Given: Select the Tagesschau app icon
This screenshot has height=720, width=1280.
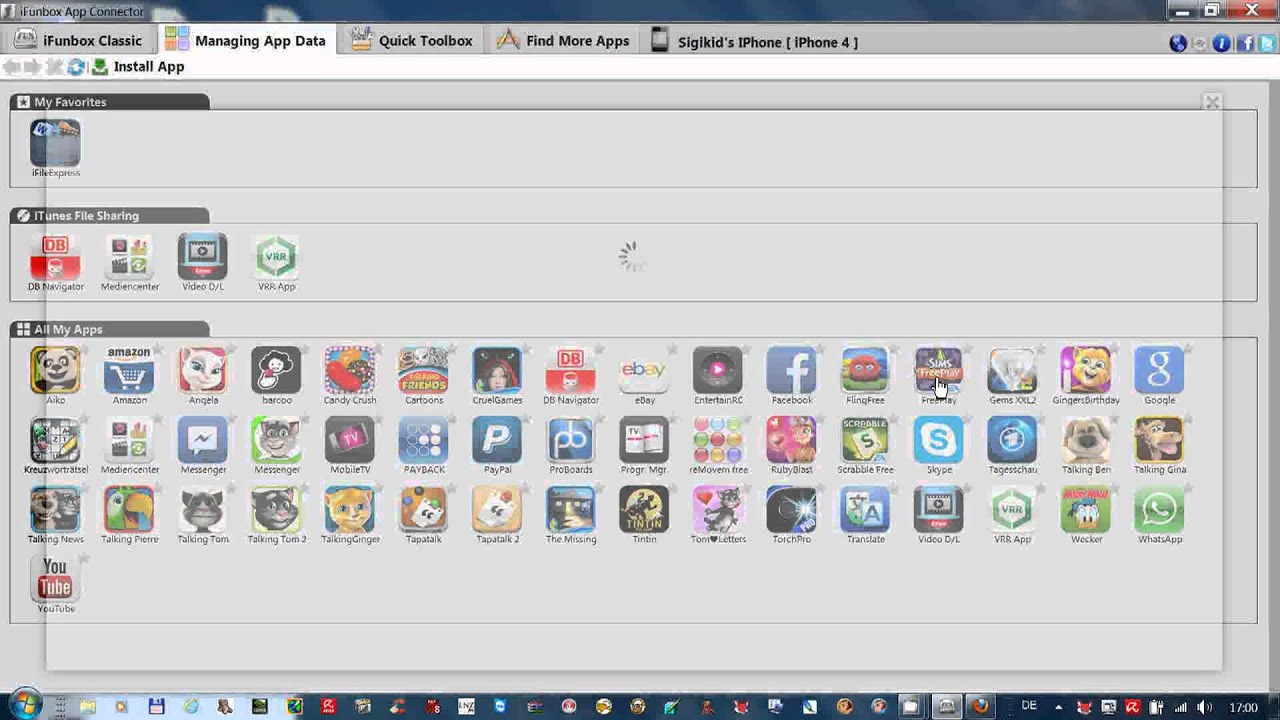Looking at the screenshot, I should coord(1012,440).
